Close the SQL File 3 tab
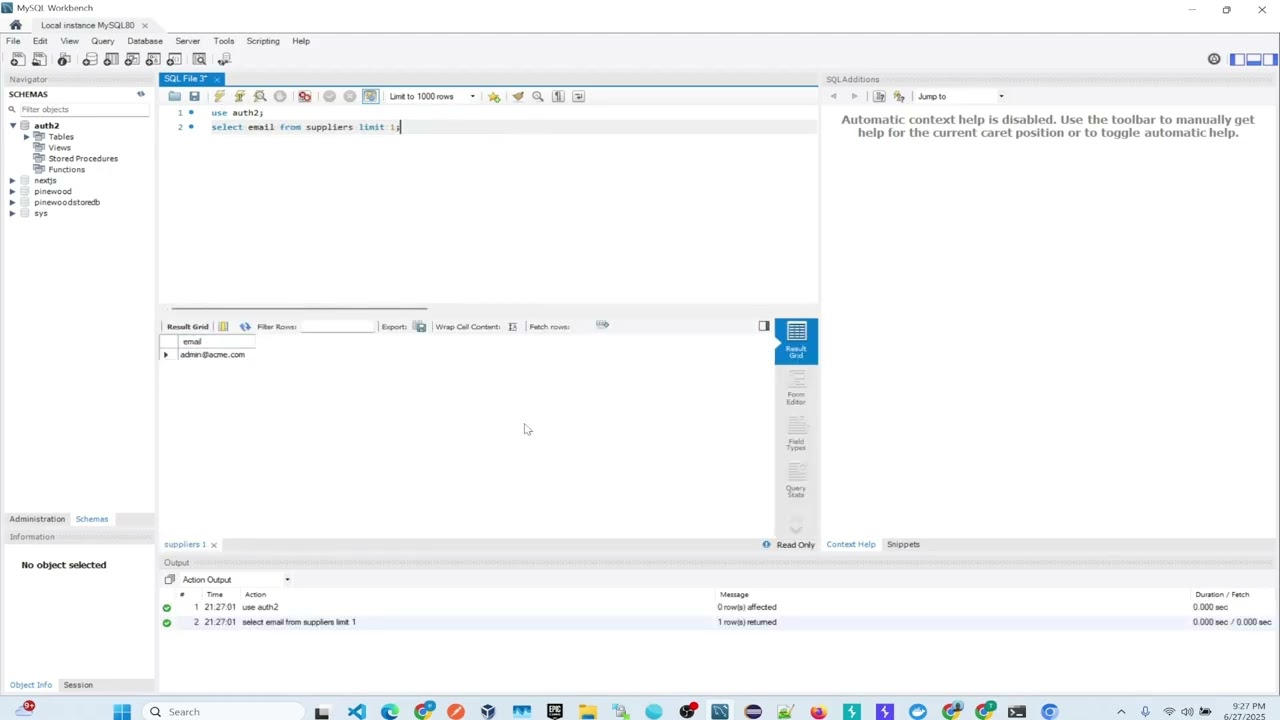Screen dimensions: 1280x720 (217, 79)
